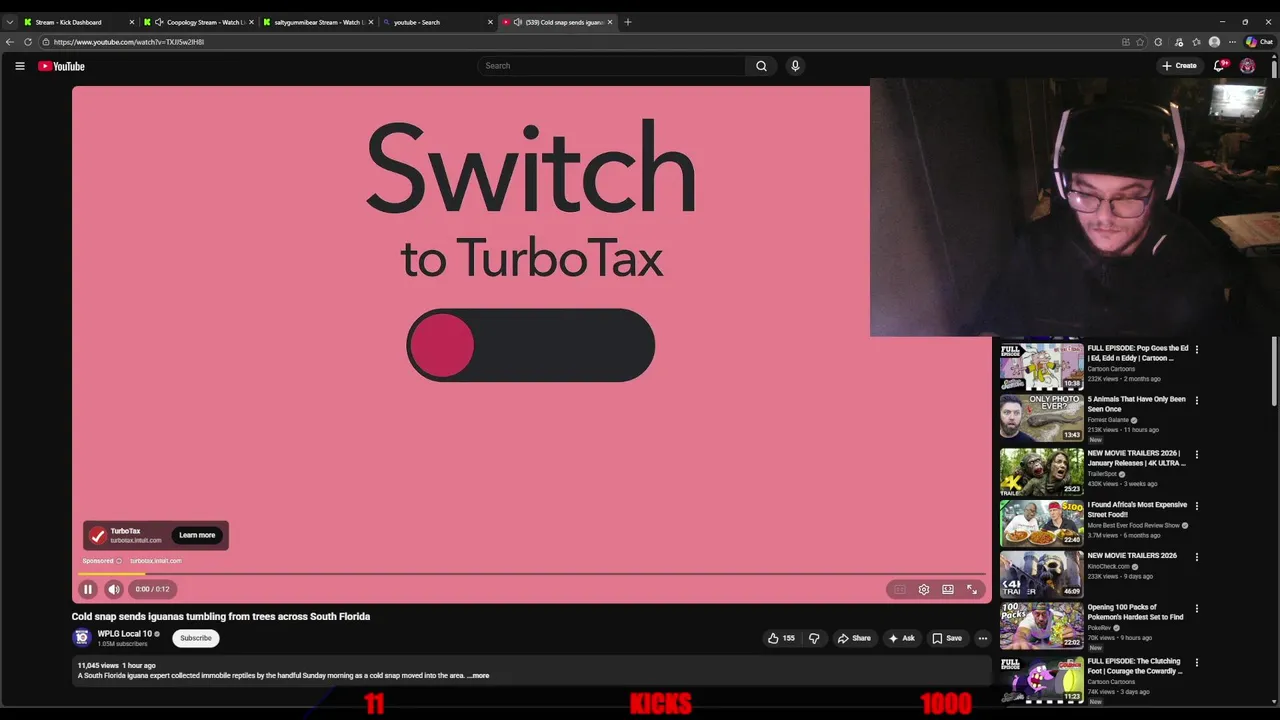Open the January Releases 4K trailers thumbnail
1280x720 pixels.
pos(1042,472)
